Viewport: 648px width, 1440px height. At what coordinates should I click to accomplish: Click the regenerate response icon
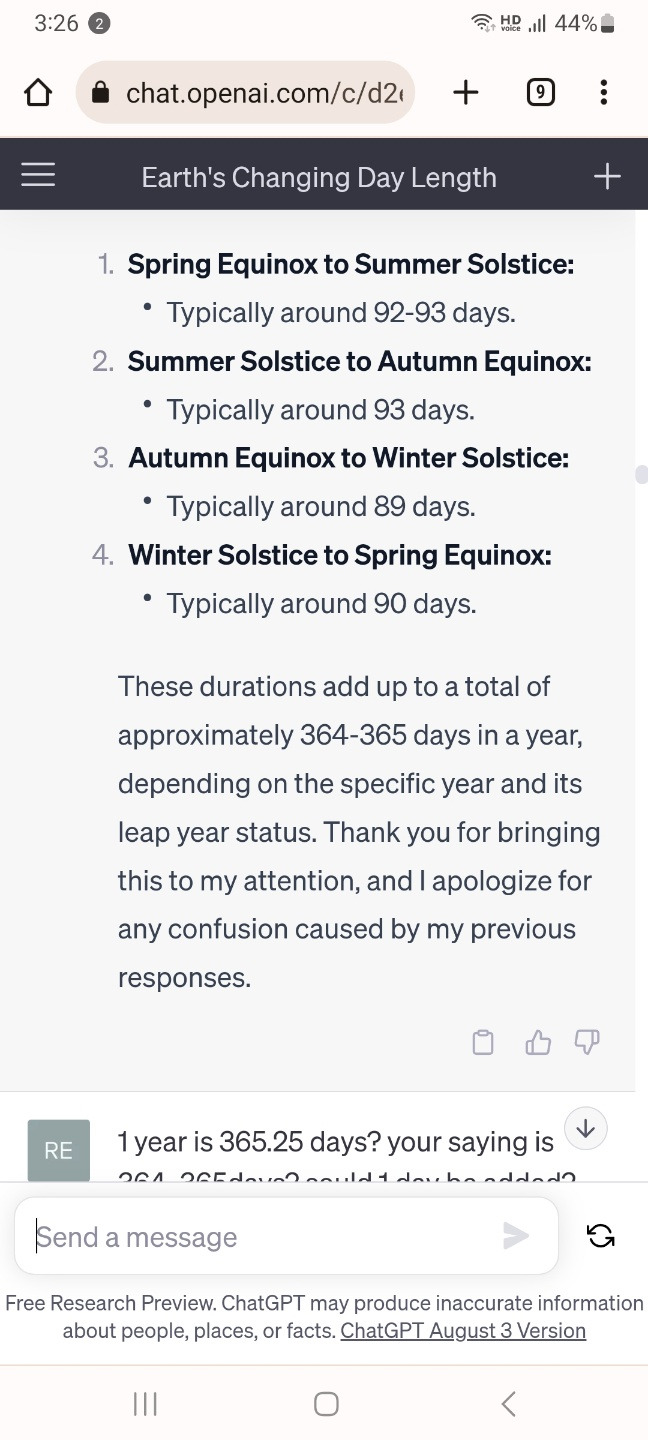(601, 1236)
